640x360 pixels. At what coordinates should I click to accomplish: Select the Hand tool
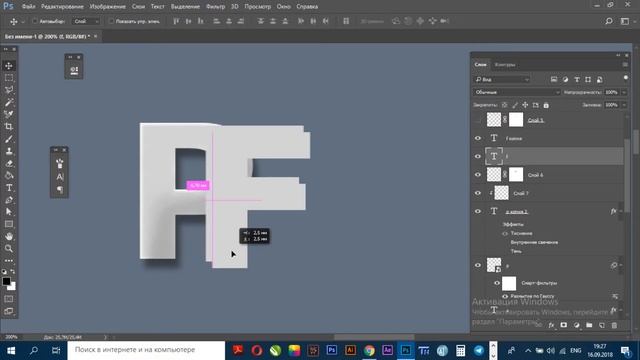point(9,236)
